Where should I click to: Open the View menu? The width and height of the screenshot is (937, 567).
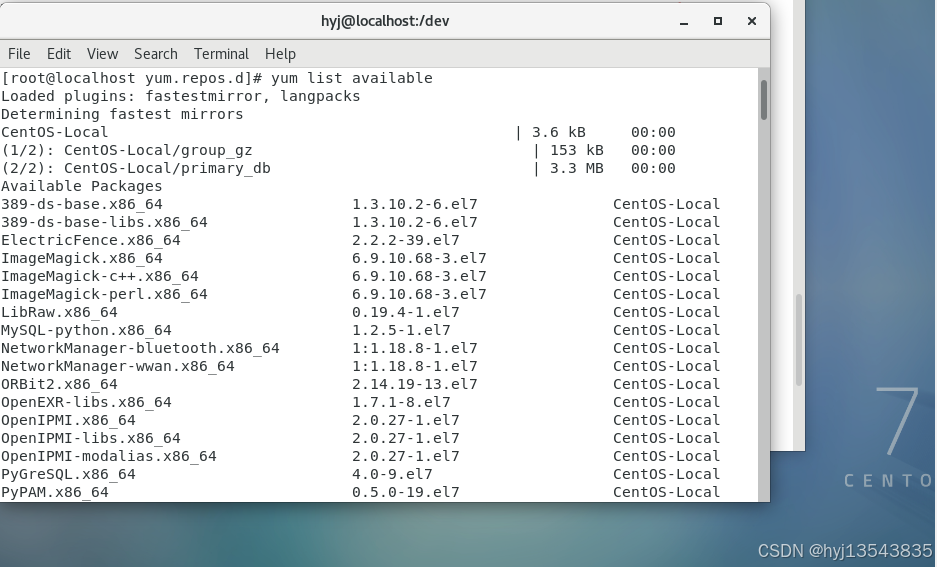pos(102,54)
